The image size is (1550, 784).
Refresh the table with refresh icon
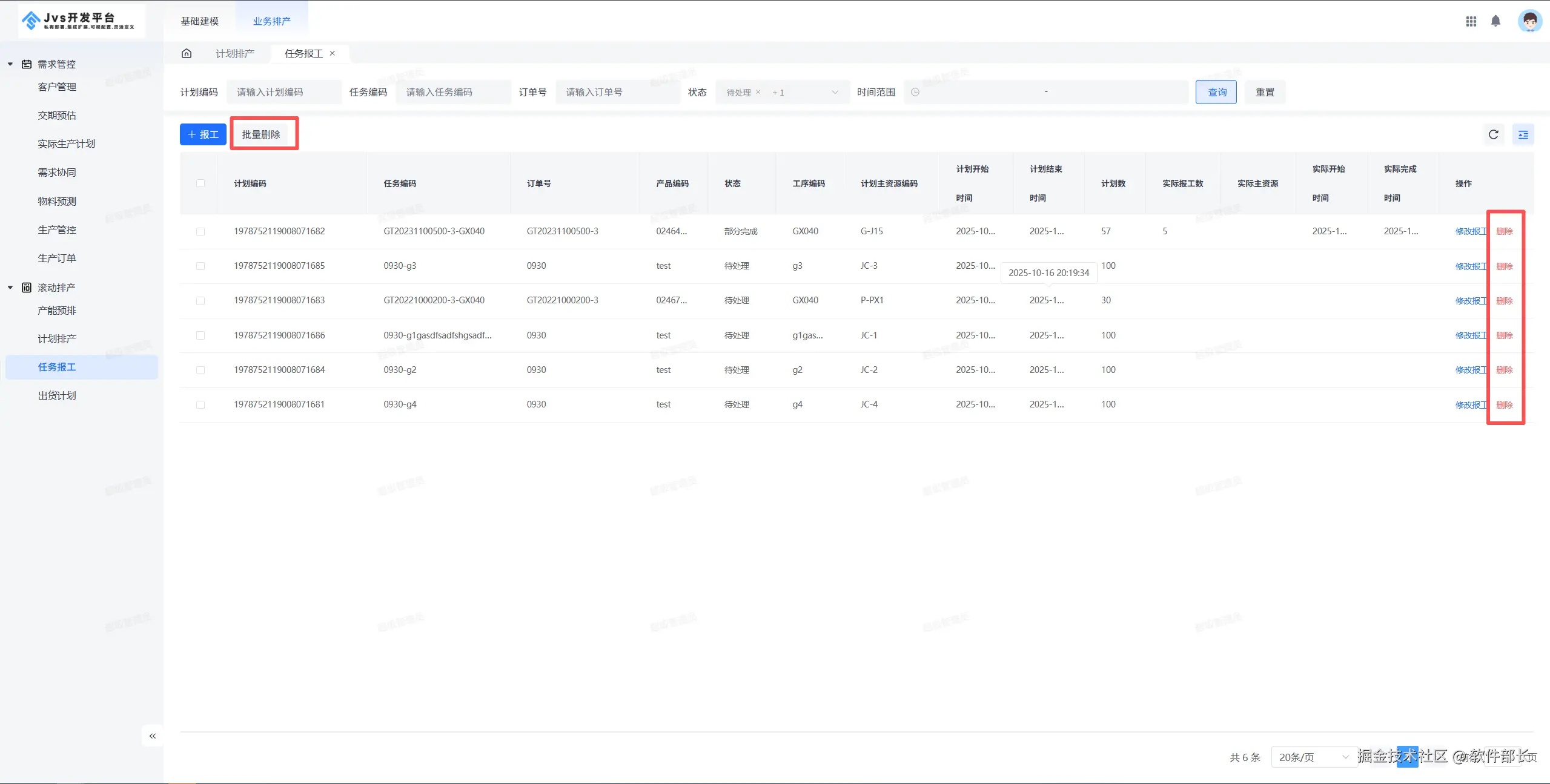(1493, 134)
